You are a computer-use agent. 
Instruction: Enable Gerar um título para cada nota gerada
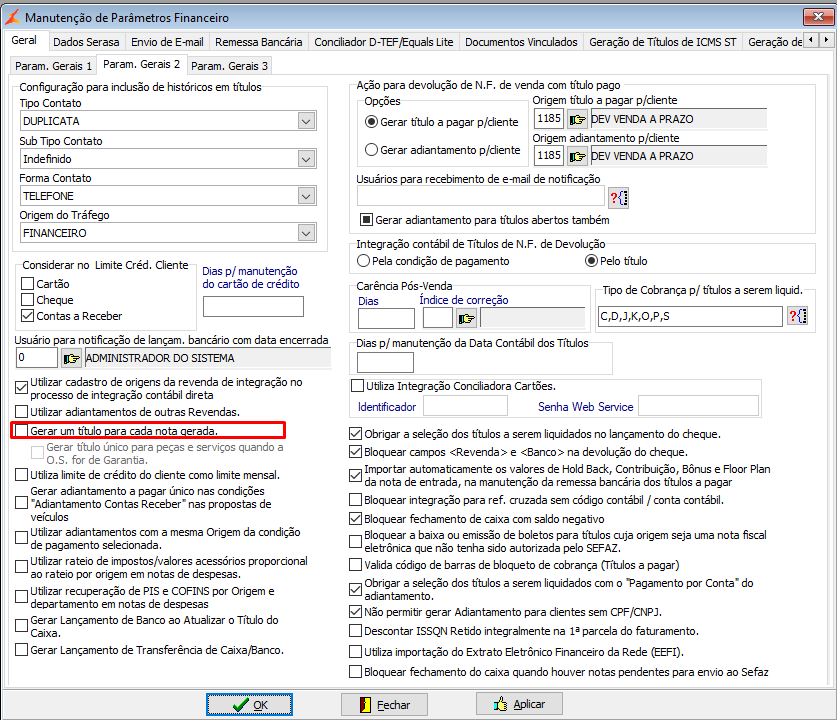click(21, 431)
